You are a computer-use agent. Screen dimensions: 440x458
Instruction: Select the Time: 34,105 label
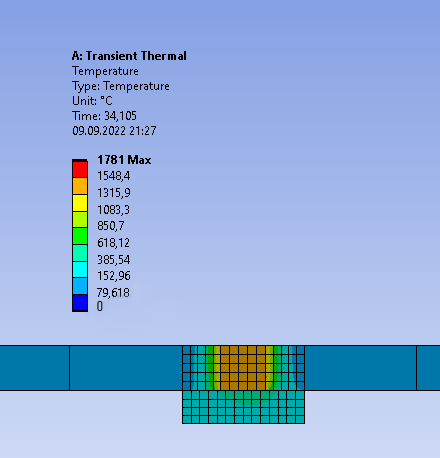pos(104,116)
